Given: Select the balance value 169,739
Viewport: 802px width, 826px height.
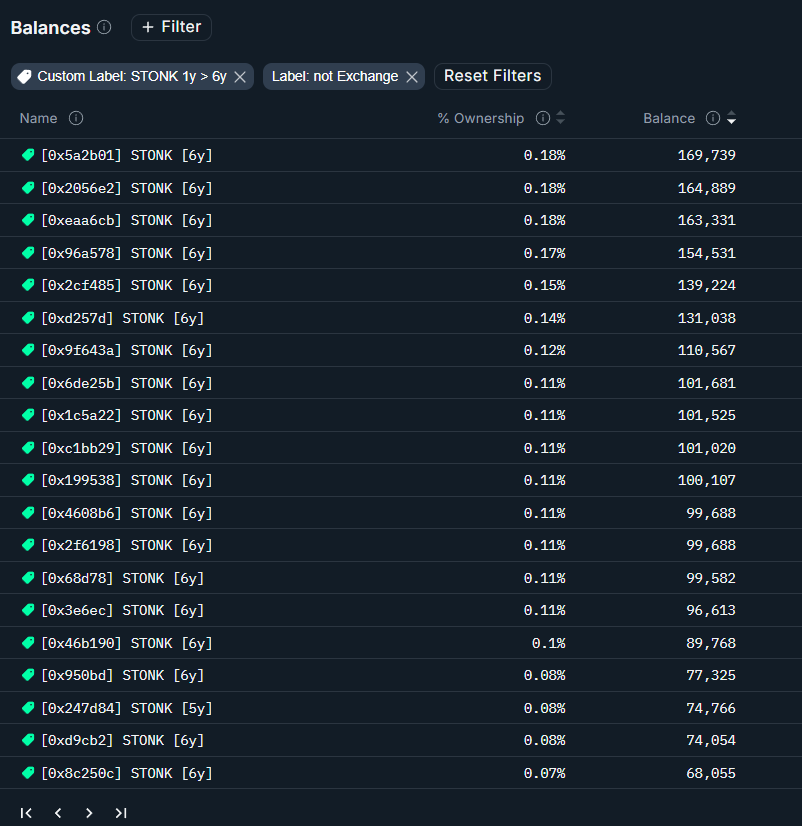Looking at the screenshot, I should point(707,155).
